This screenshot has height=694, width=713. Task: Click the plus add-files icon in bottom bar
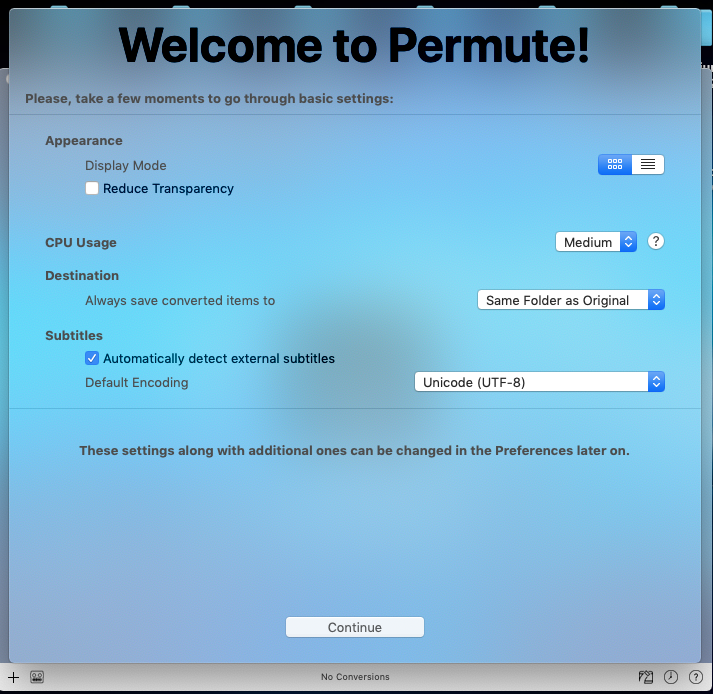pyautogui.click(x=13, y=677)
